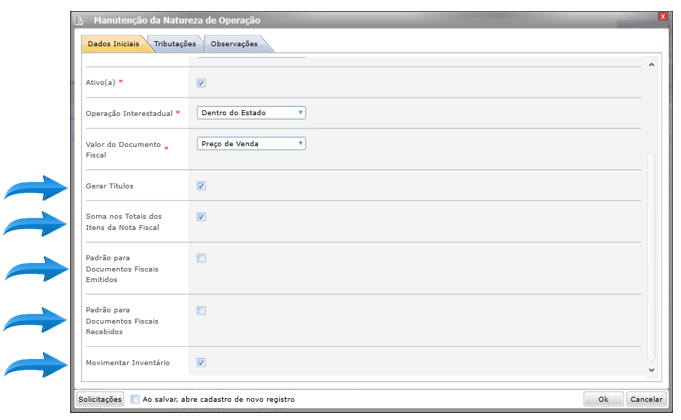681x420 pixels.
Task: Switch to the Observações tab
Action: tap(234, 44)
